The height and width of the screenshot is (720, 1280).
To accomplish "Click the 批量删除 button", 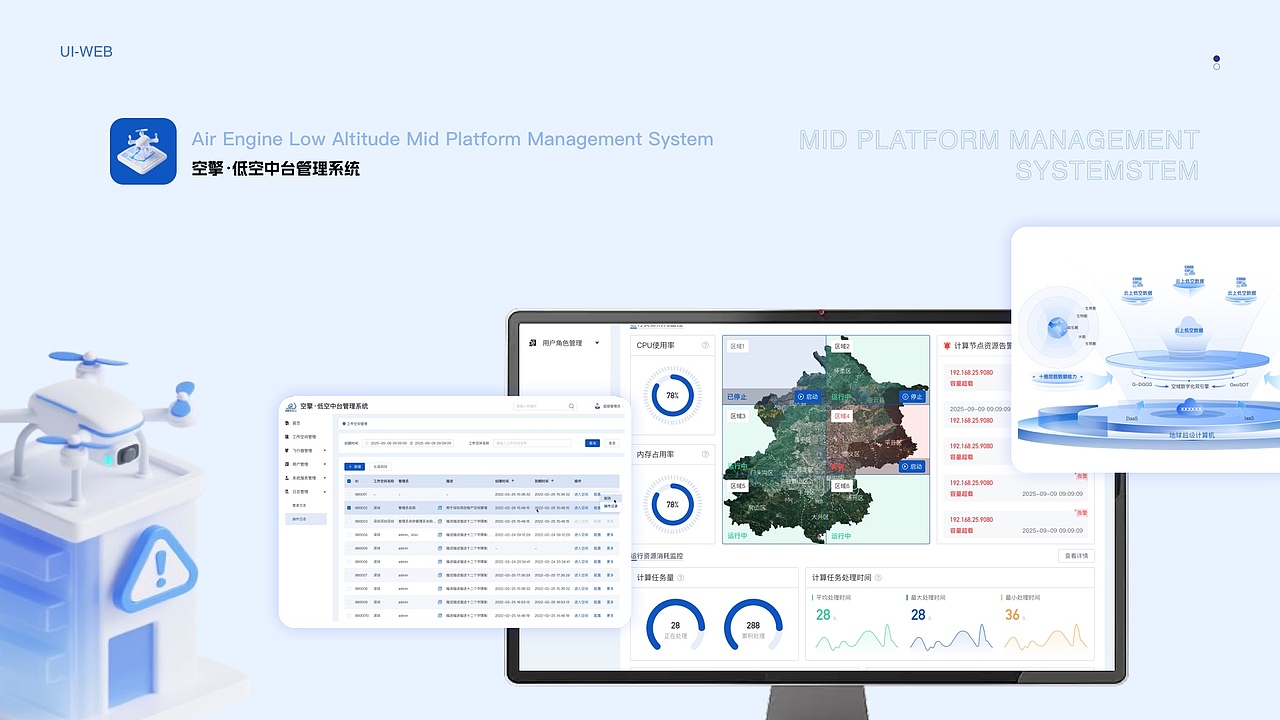I will point(380,467).
